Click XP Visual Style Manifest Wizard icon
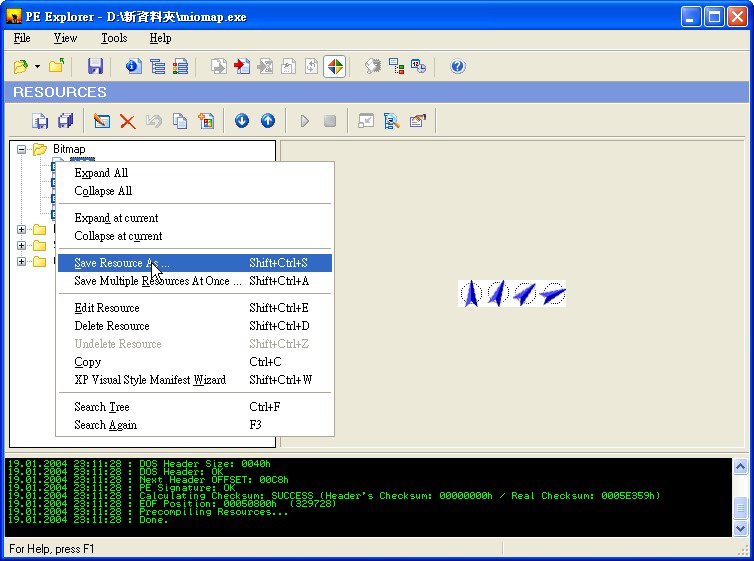The image size is (754, 561). pos(206,121)
